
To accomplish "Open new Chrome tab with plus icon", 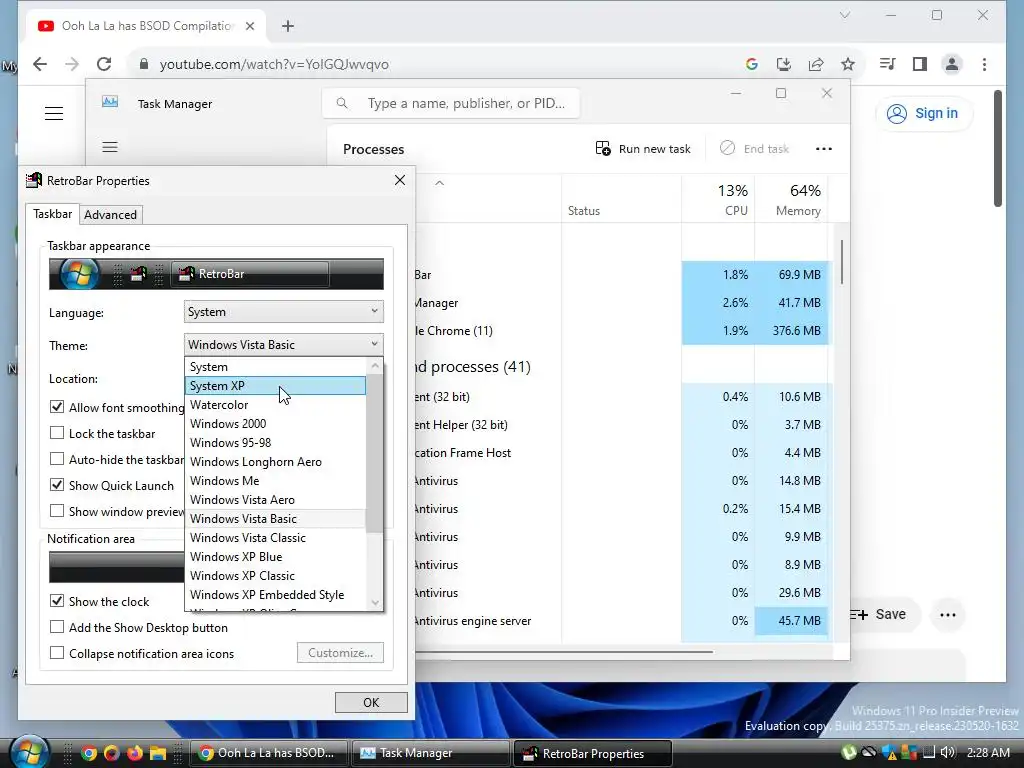I will pos(288,26).
